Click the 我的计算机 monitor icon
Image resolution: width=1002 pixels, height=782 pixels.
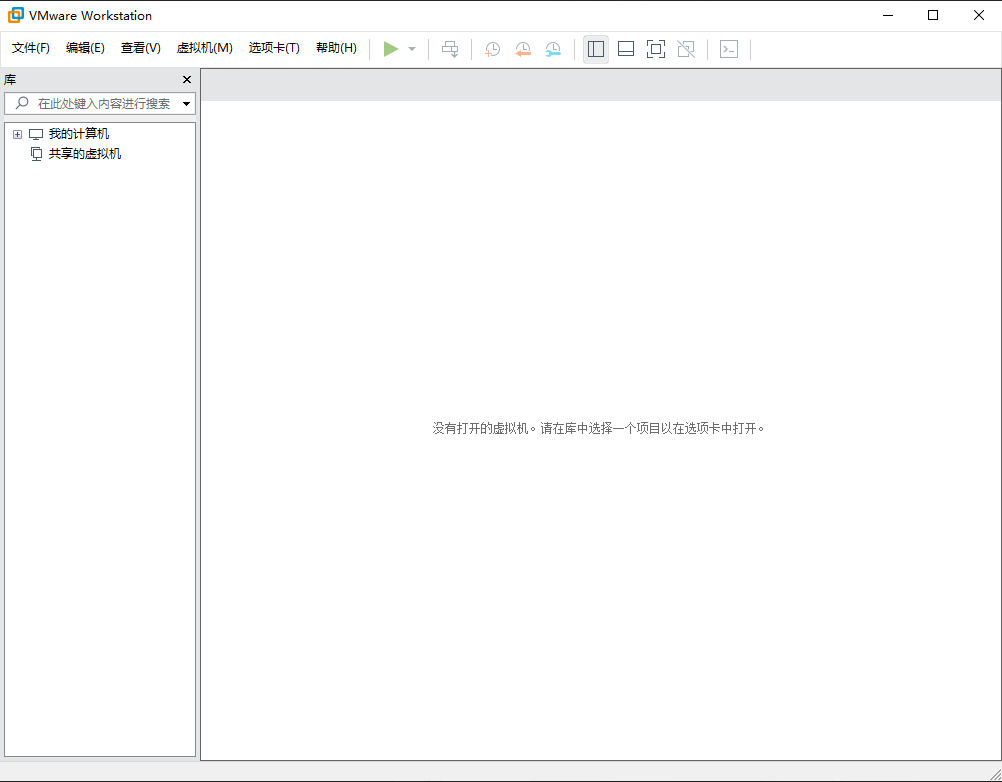pyautogui.click(x=36, y=135)
